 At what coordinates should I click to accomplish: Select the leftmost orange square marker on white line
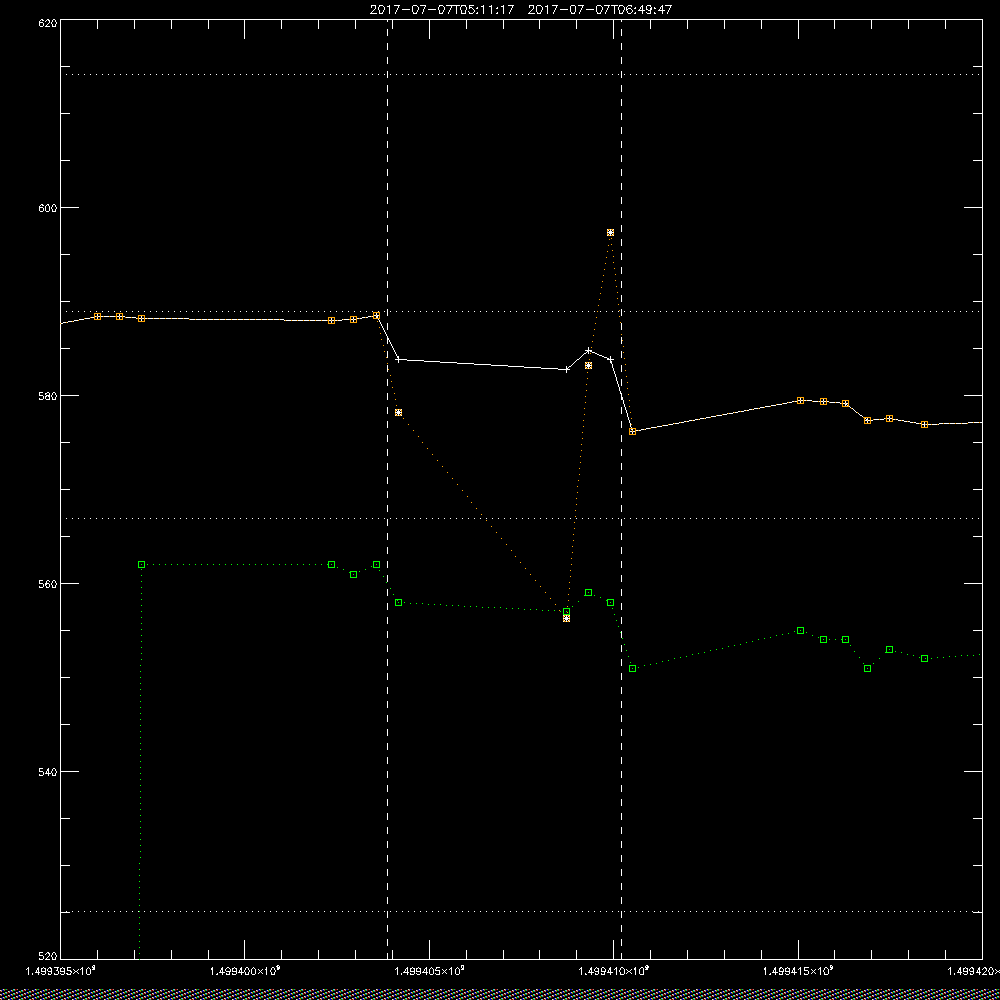click(x=98, y=316)
